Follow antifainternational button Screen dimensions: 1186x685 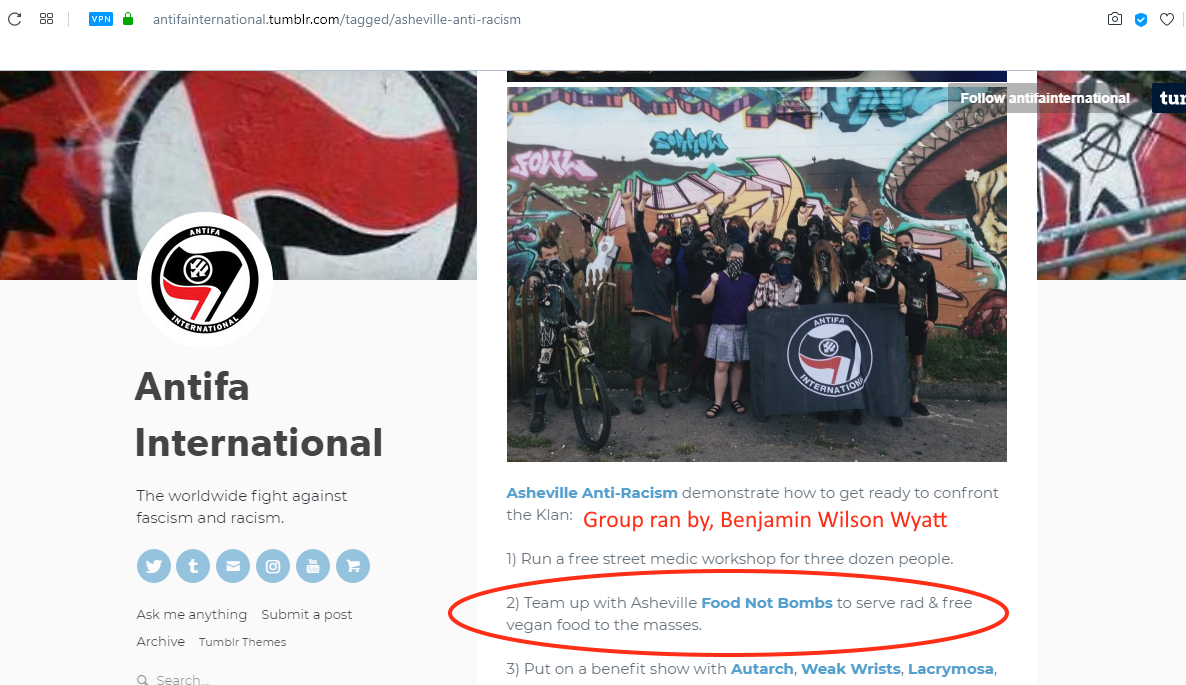[1045, 98]
